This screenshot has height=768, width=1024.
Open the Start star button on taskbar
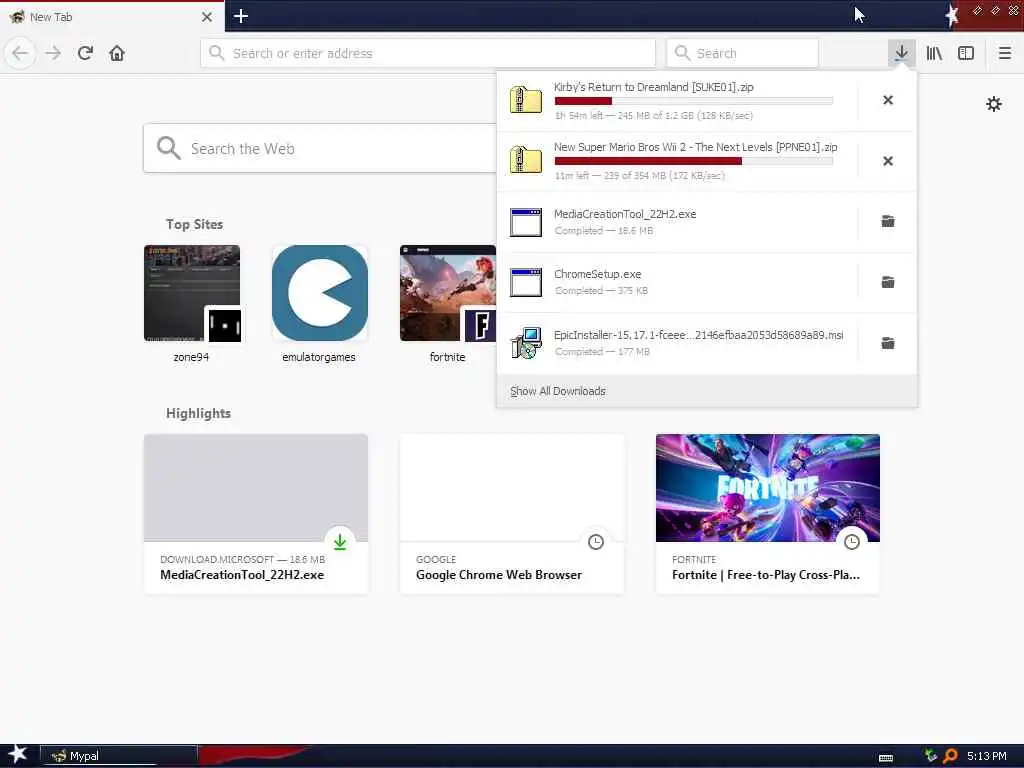tap(17, 755)
